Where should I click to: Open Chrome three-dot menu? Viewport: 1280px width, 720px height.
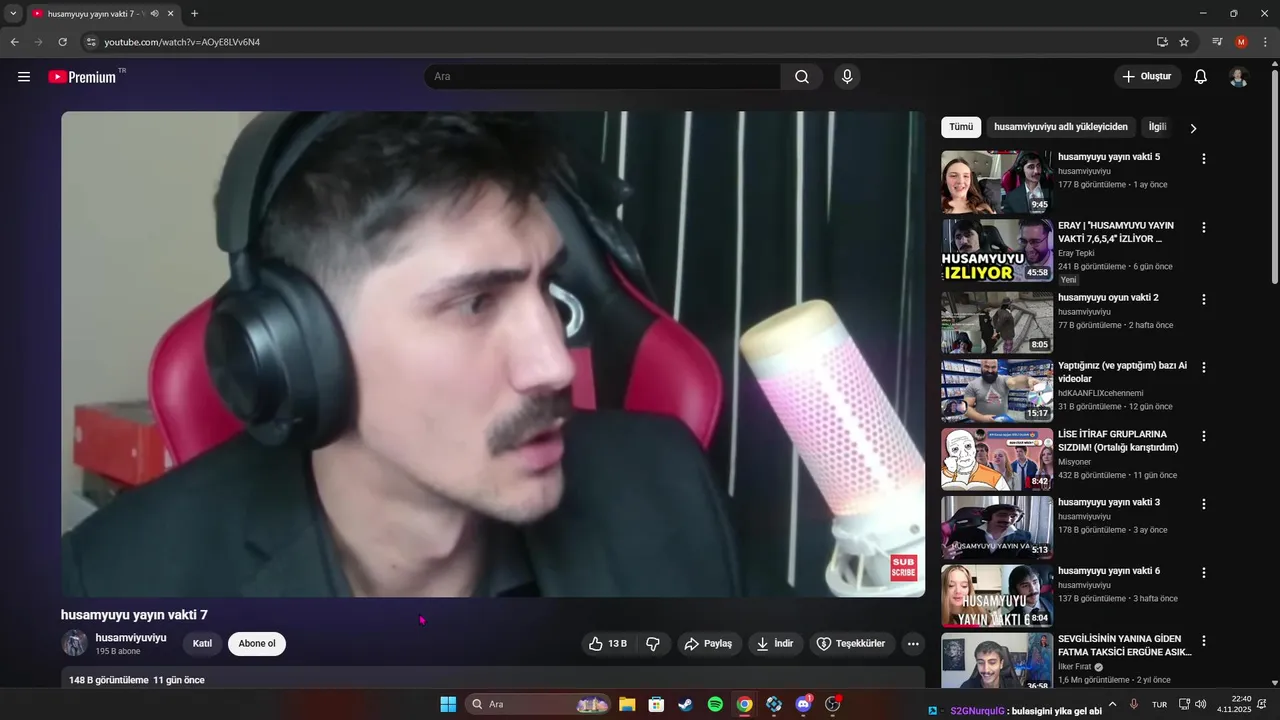coord(1264,42)
